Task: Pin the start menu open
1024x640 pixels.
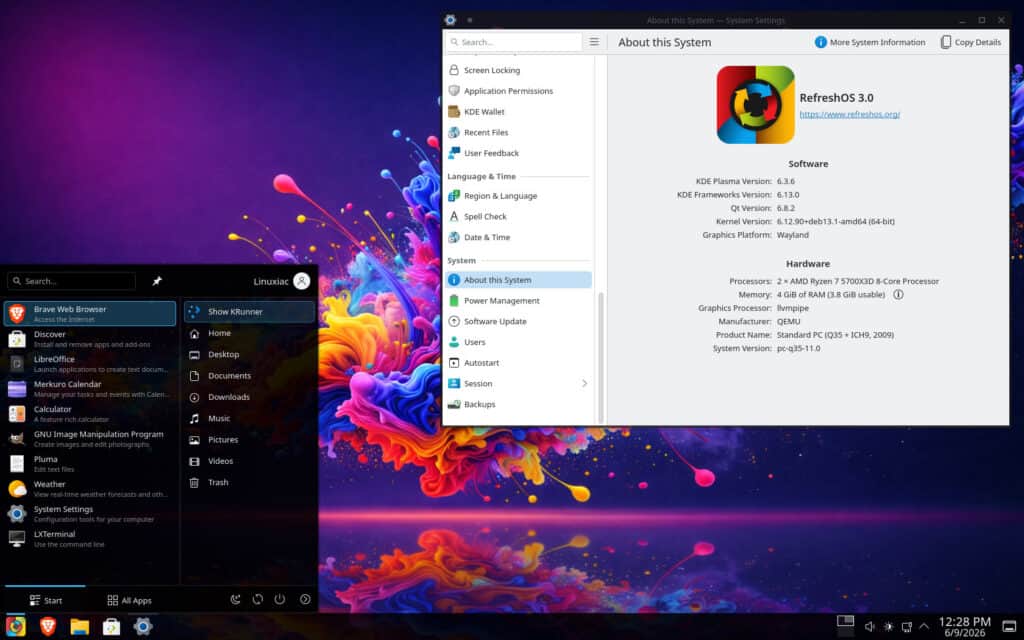Action: coord(157,281)
